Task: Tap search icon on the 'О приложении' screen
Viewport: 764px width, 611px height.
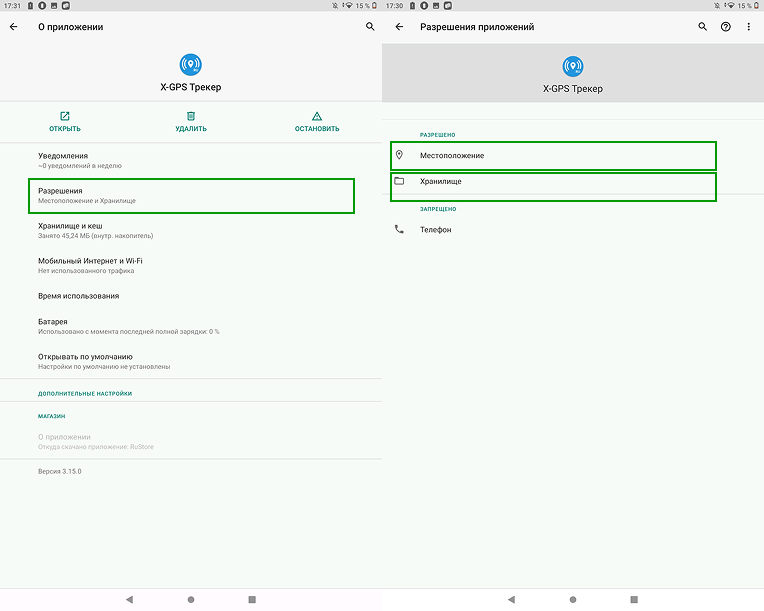Action: pos(370,27)
